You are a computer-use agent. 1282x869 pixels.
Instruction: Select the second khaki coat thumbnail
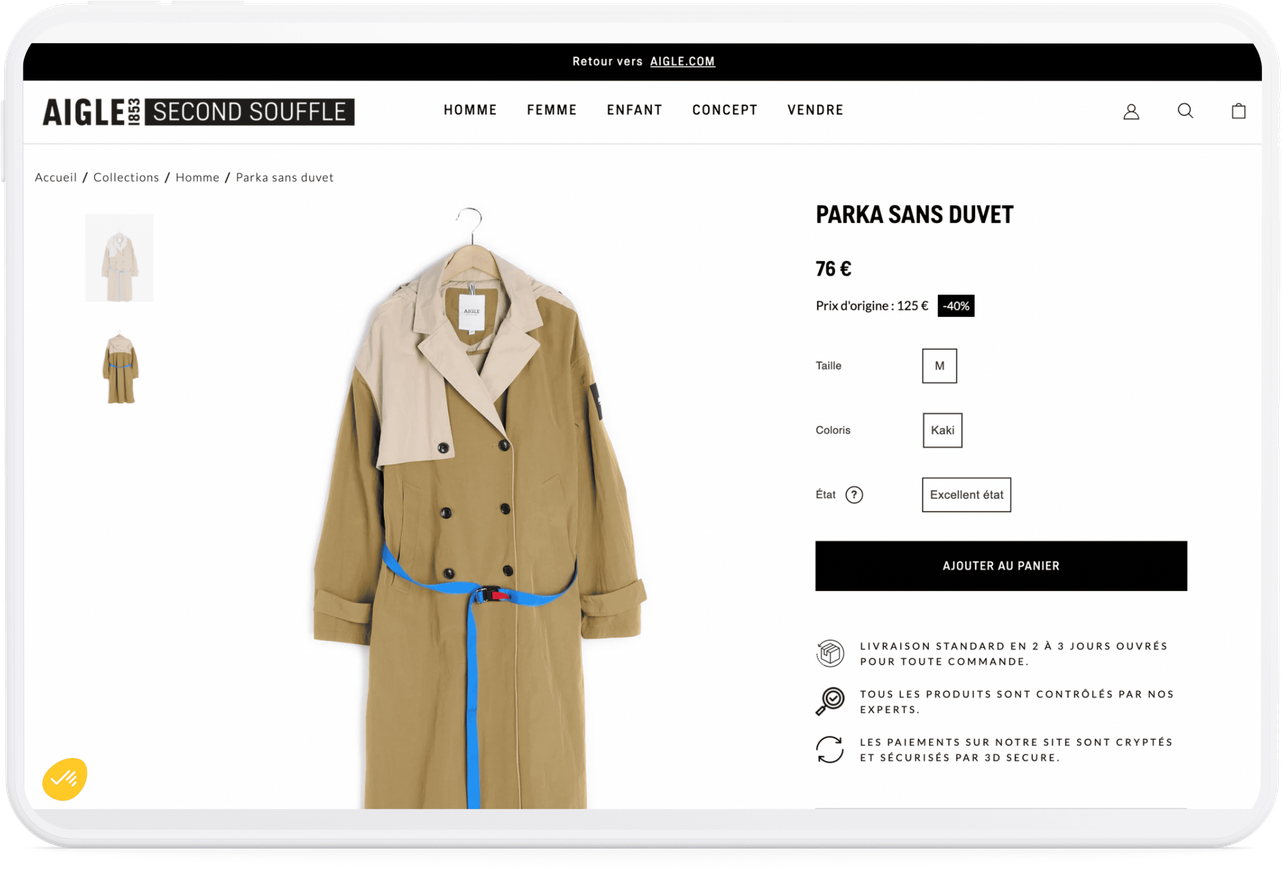tap(119, 368)
